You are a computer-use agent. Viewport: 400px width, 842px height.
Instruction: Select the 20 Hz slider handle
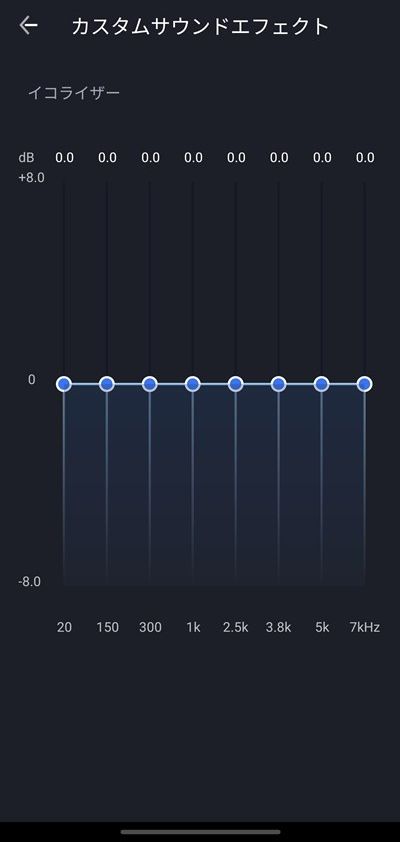[x=64, y=384]
